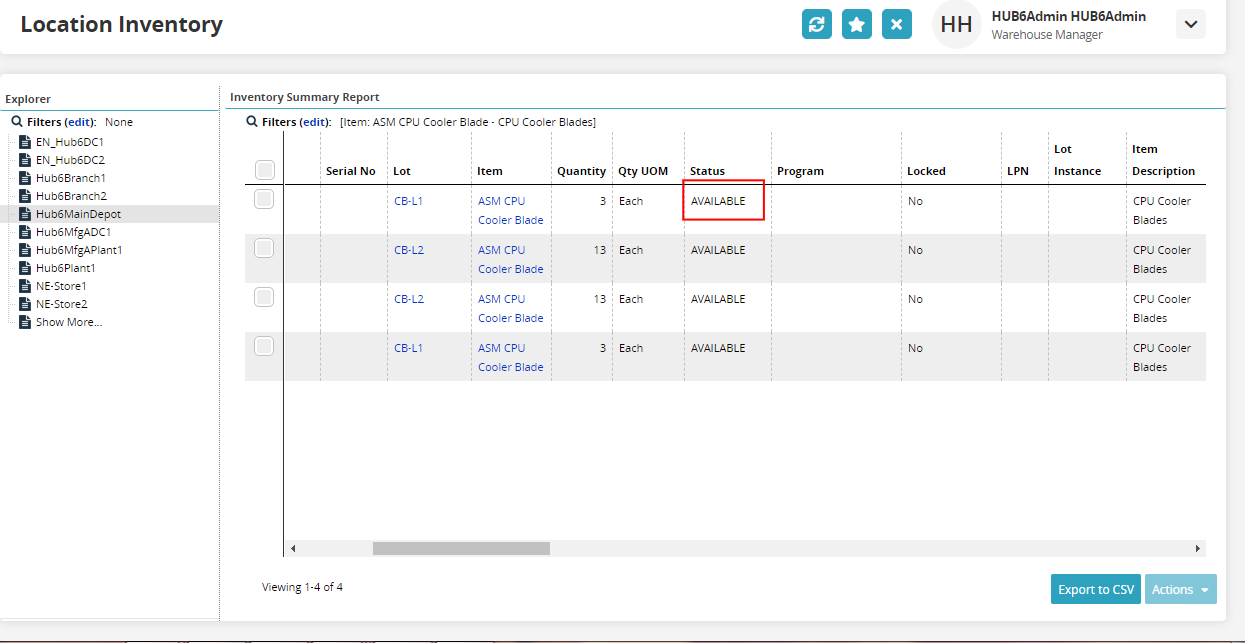Open the CB-L1 lot link in first row

click(408, 201)
